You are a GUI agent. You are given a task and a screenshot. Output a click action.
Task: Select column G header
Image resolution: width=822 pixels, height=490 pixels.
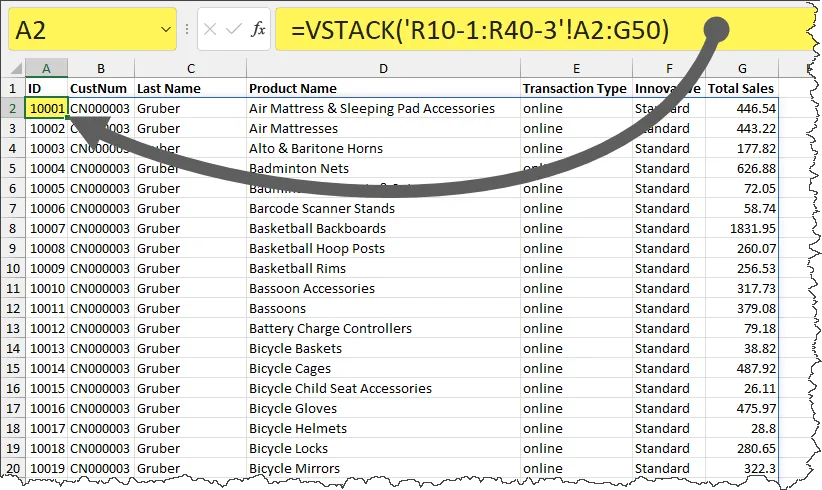click(x=741, y=68)
